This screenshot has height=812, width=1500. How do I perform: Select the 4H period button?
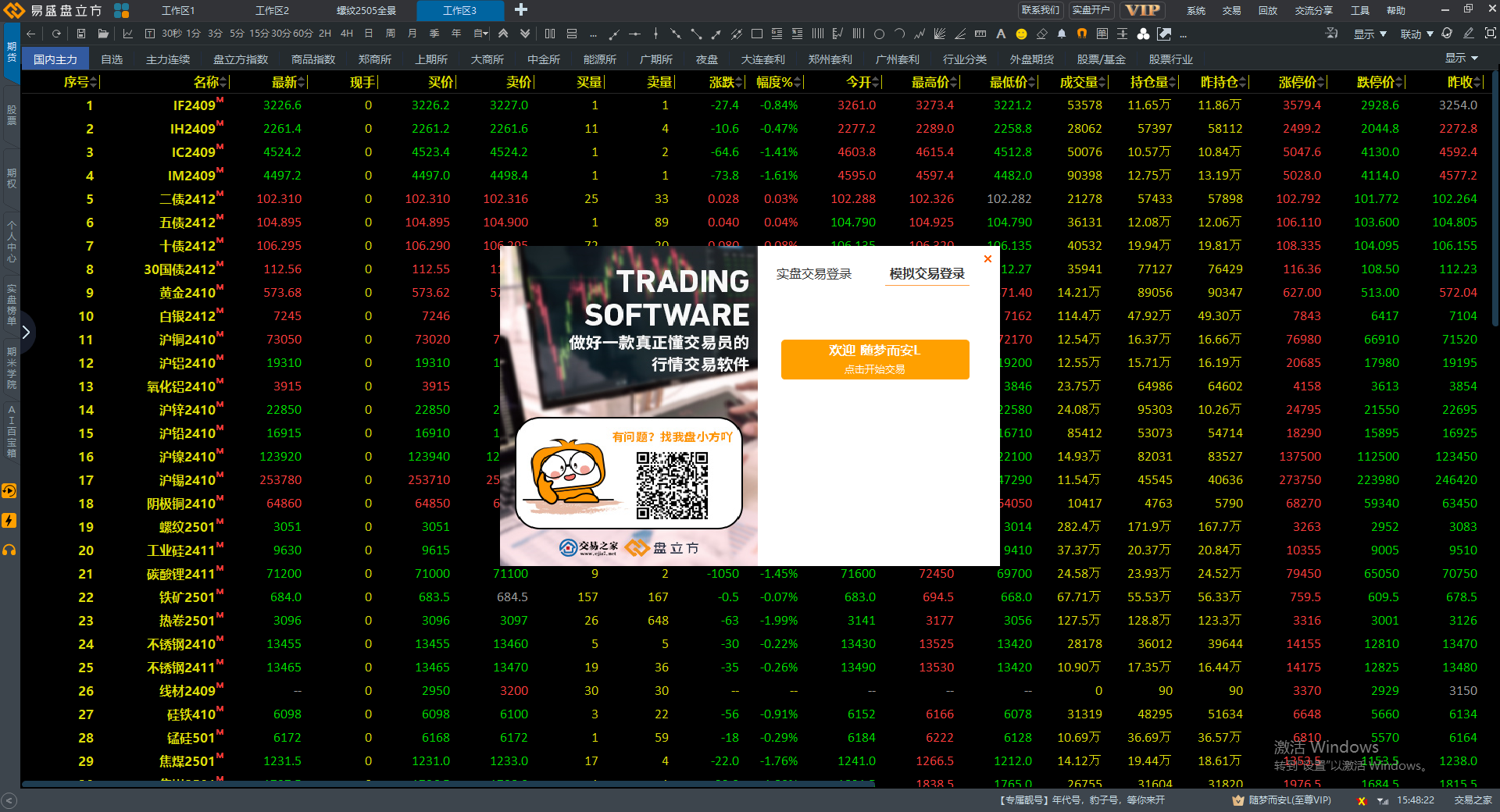pos(347,34)
